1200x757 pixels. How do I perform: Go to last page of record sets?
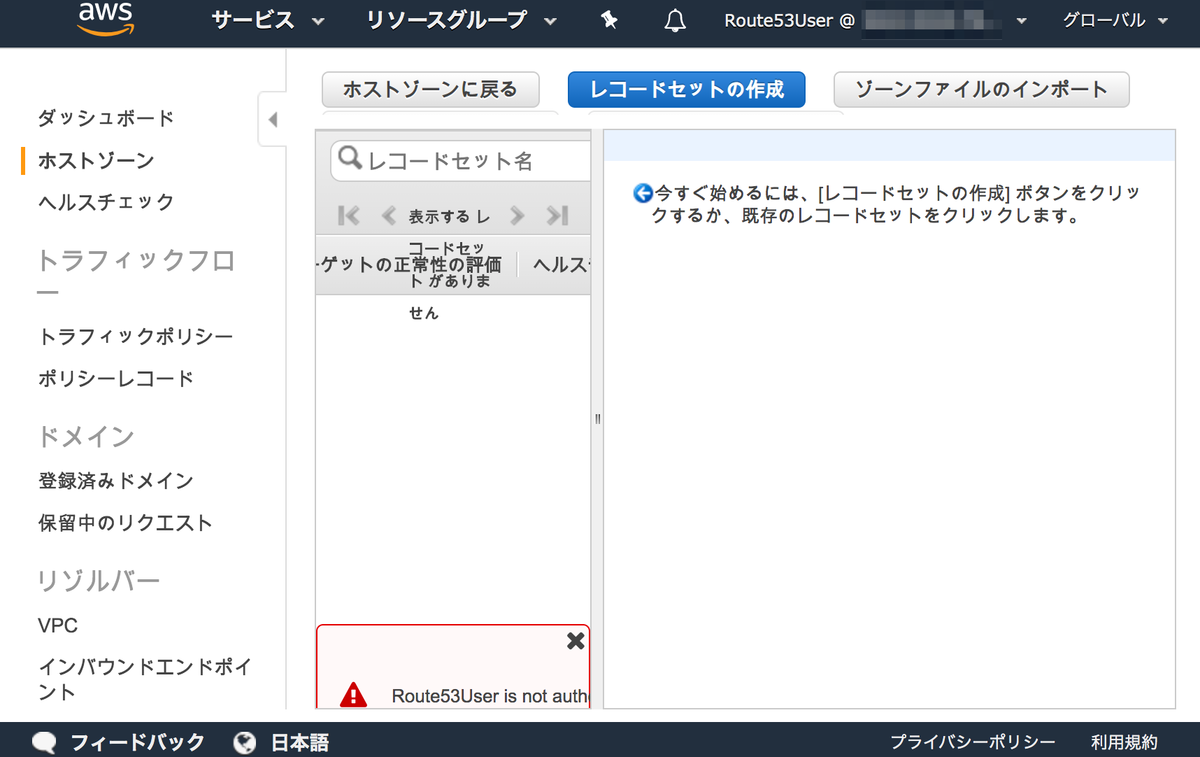557,215
